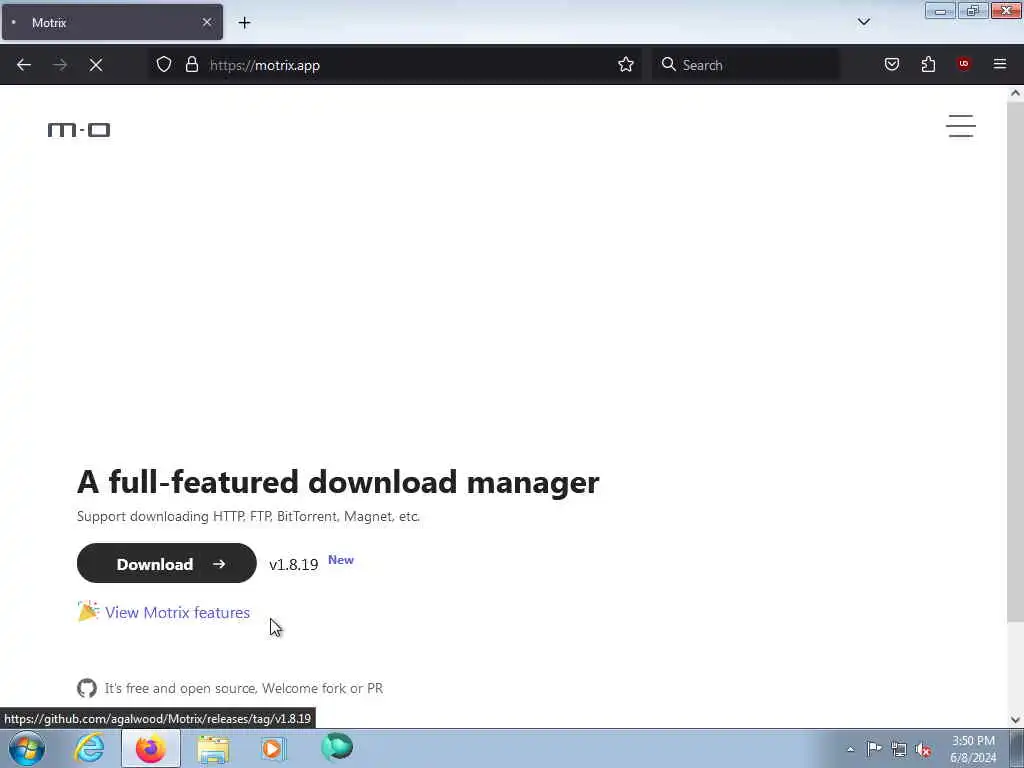Open Windows Explorer from taskbar
Image resolution: width=1024 pixels, height=768 pixels.
[213, 748]
